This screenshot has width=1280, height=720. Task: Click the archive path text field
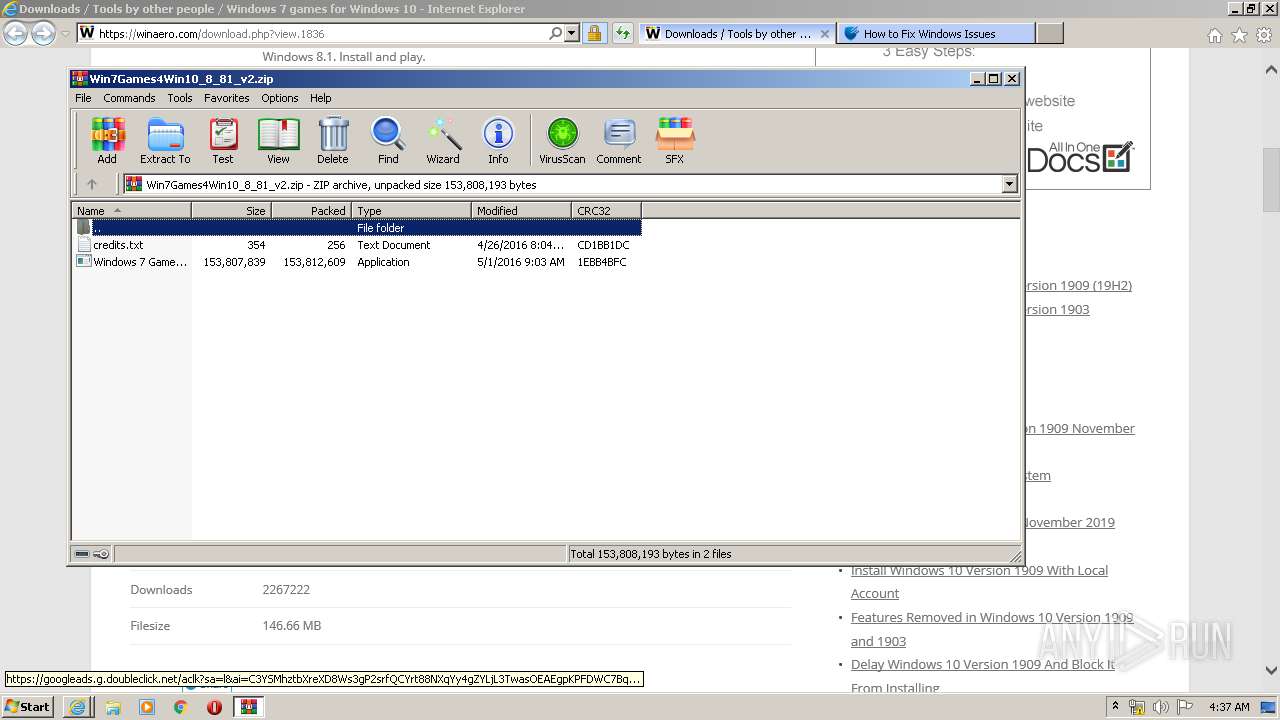tap(562, 184)
